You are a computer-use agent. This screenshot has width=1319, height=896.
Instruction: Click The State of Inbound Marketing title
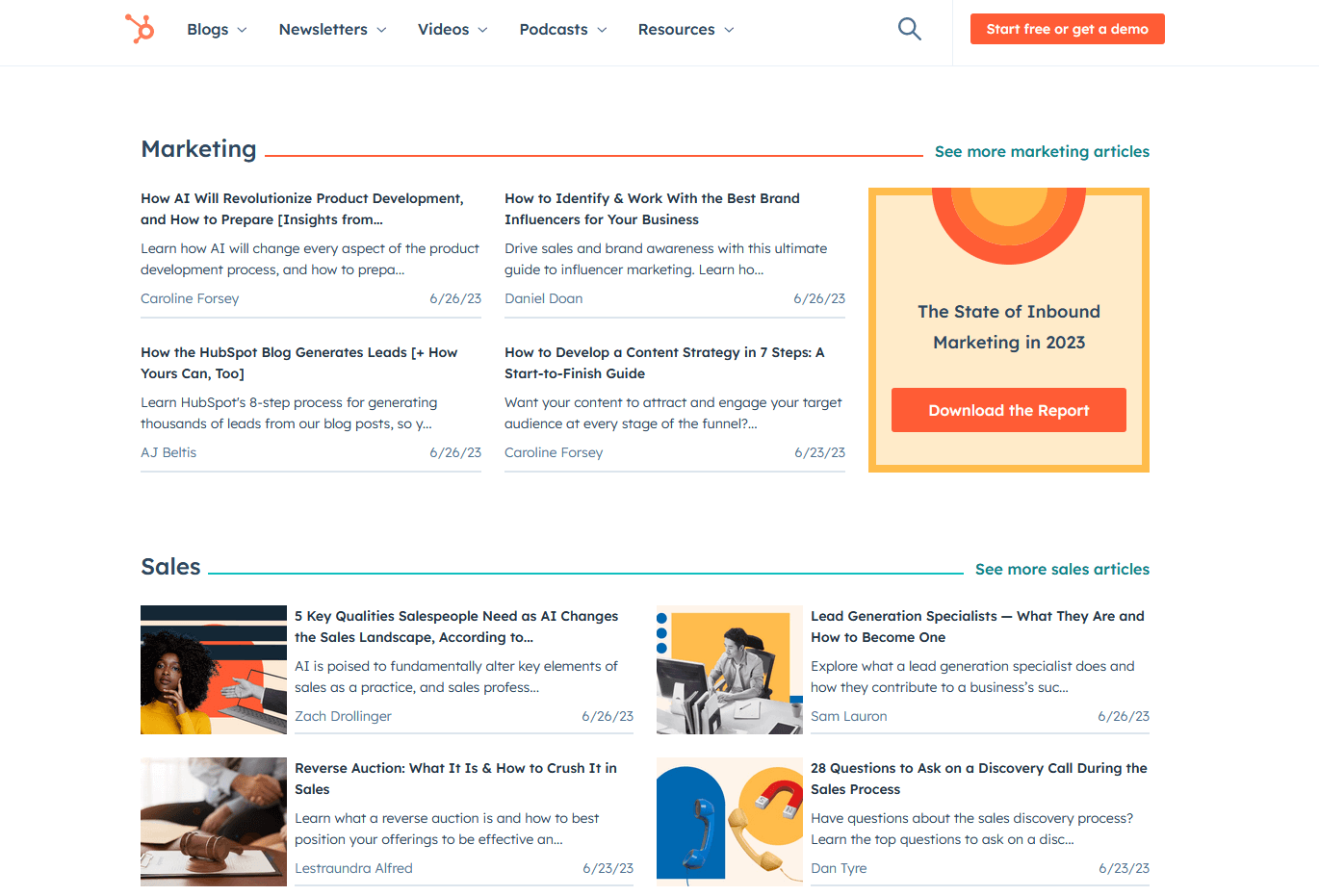pyautogui.click(x=1009, y=327)
